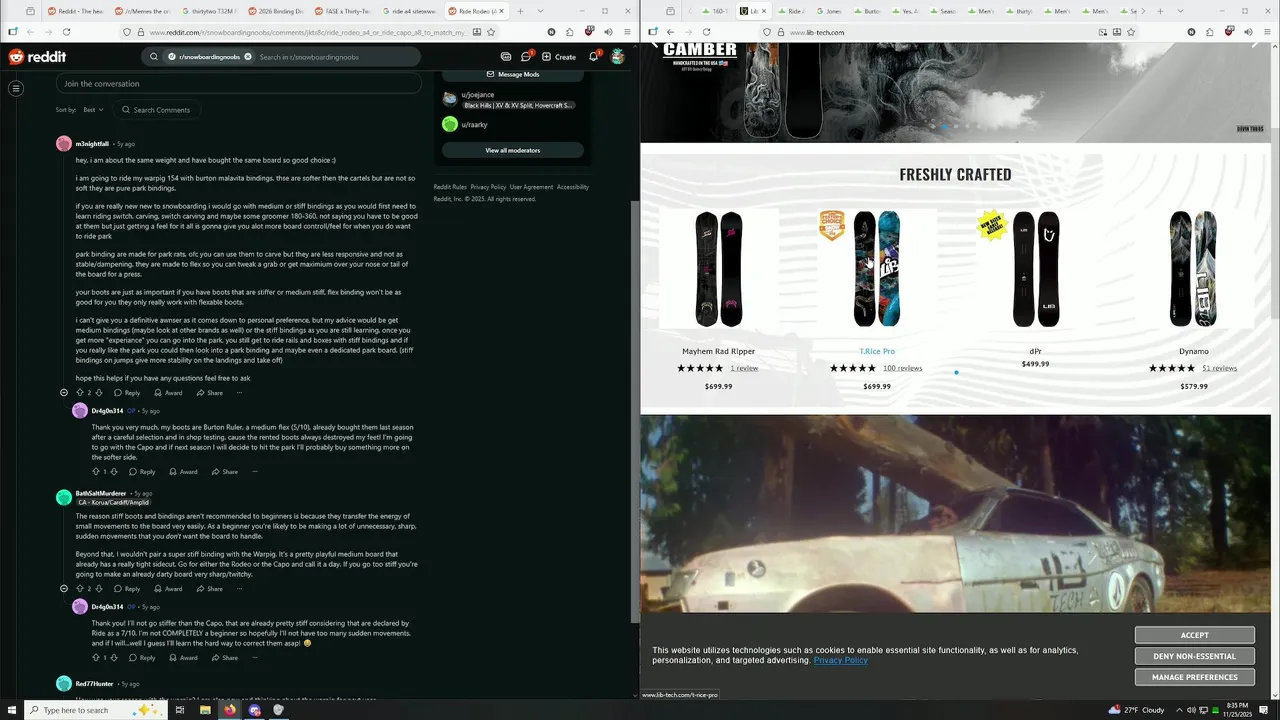Image resolution: width=1280 pixels, height=720 pixels.
Task: Click View all moderators button
Action: (x=513, y=150)
